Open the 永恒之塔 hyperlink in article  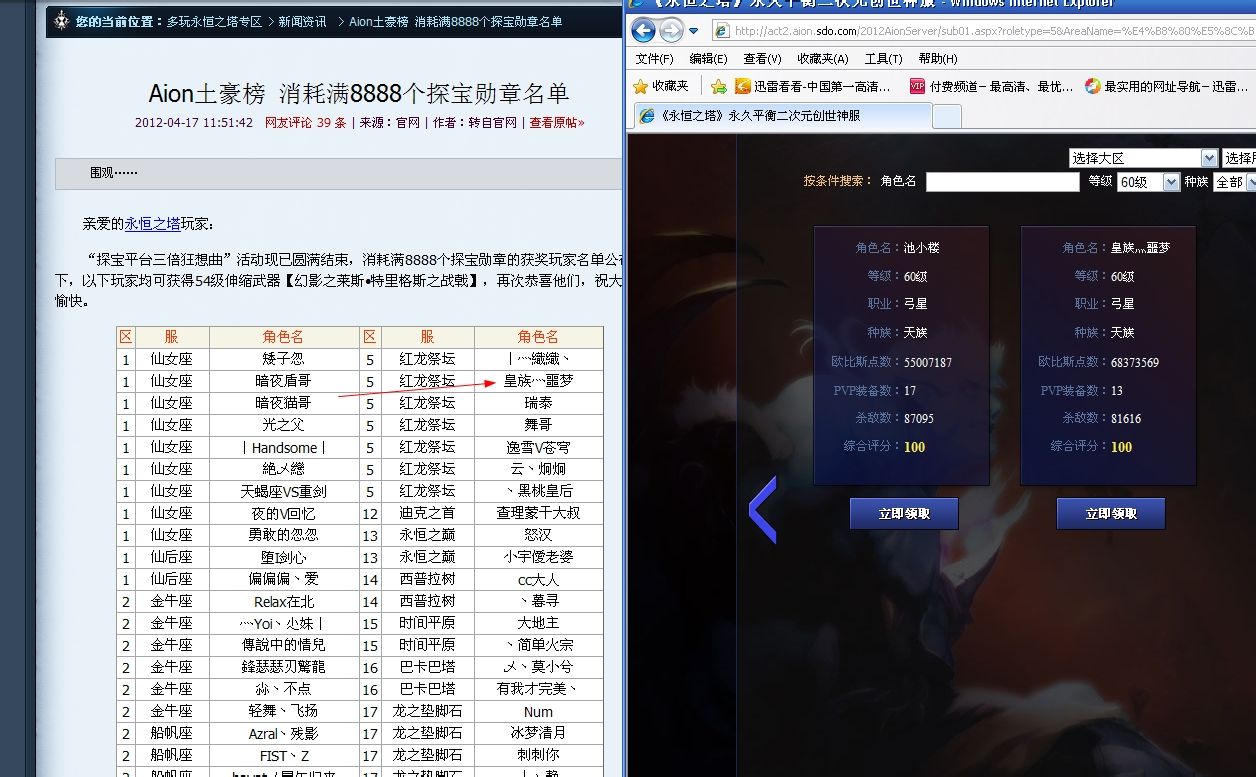(152, 224)
